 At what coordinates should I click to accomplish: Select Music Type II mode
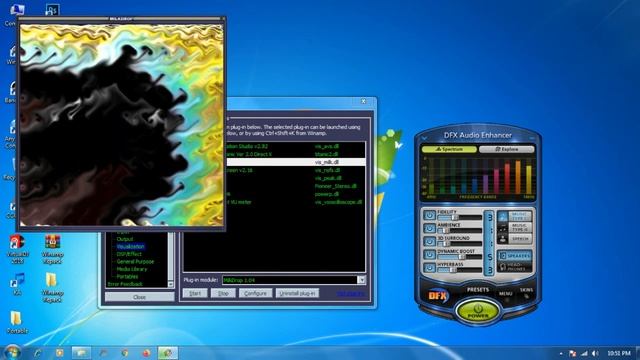click(x=515, y=227)
